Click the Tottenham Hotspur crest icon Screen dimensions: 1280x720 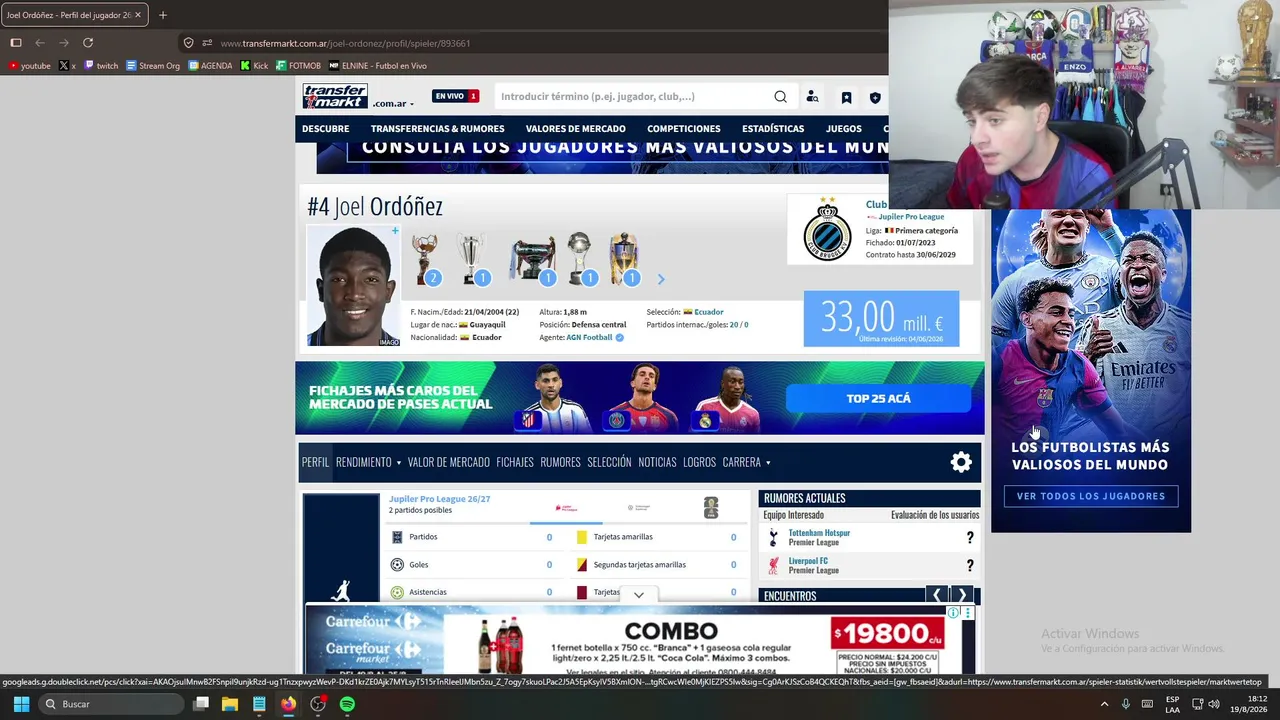point(773,538)
